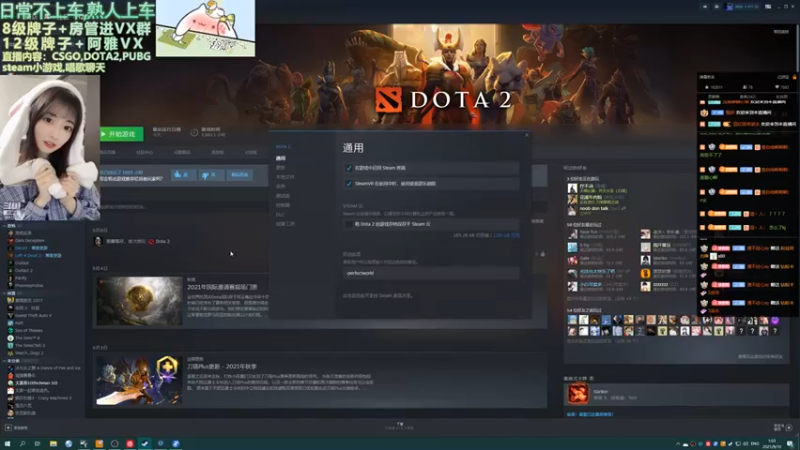The image size is (800, 450).
Task: Click the ENG input language indicator
Action: 755,444
